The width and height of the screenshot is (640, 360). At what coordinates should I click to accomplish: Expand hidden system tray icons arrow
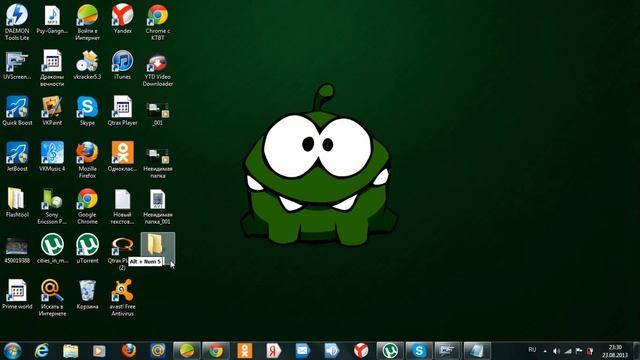pyautogui.click(x=545, y=351)
